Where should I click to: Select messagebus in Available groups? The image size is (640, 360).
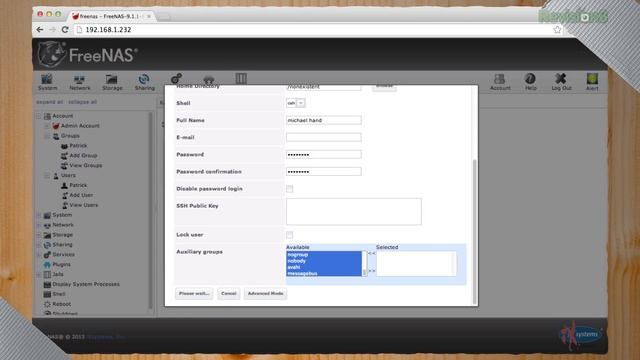coord(324,273)
